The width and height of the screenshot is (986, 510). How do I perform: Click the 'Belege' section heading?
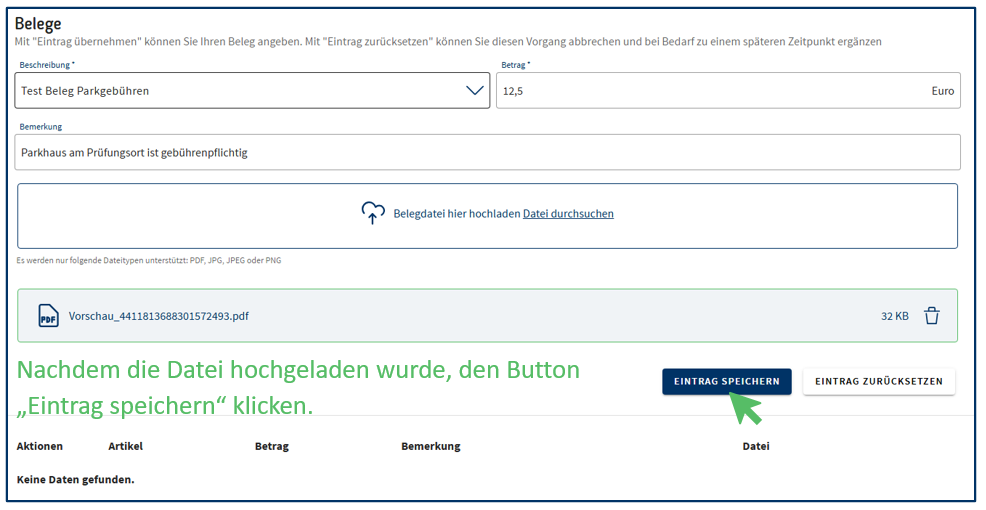(38, 24)
